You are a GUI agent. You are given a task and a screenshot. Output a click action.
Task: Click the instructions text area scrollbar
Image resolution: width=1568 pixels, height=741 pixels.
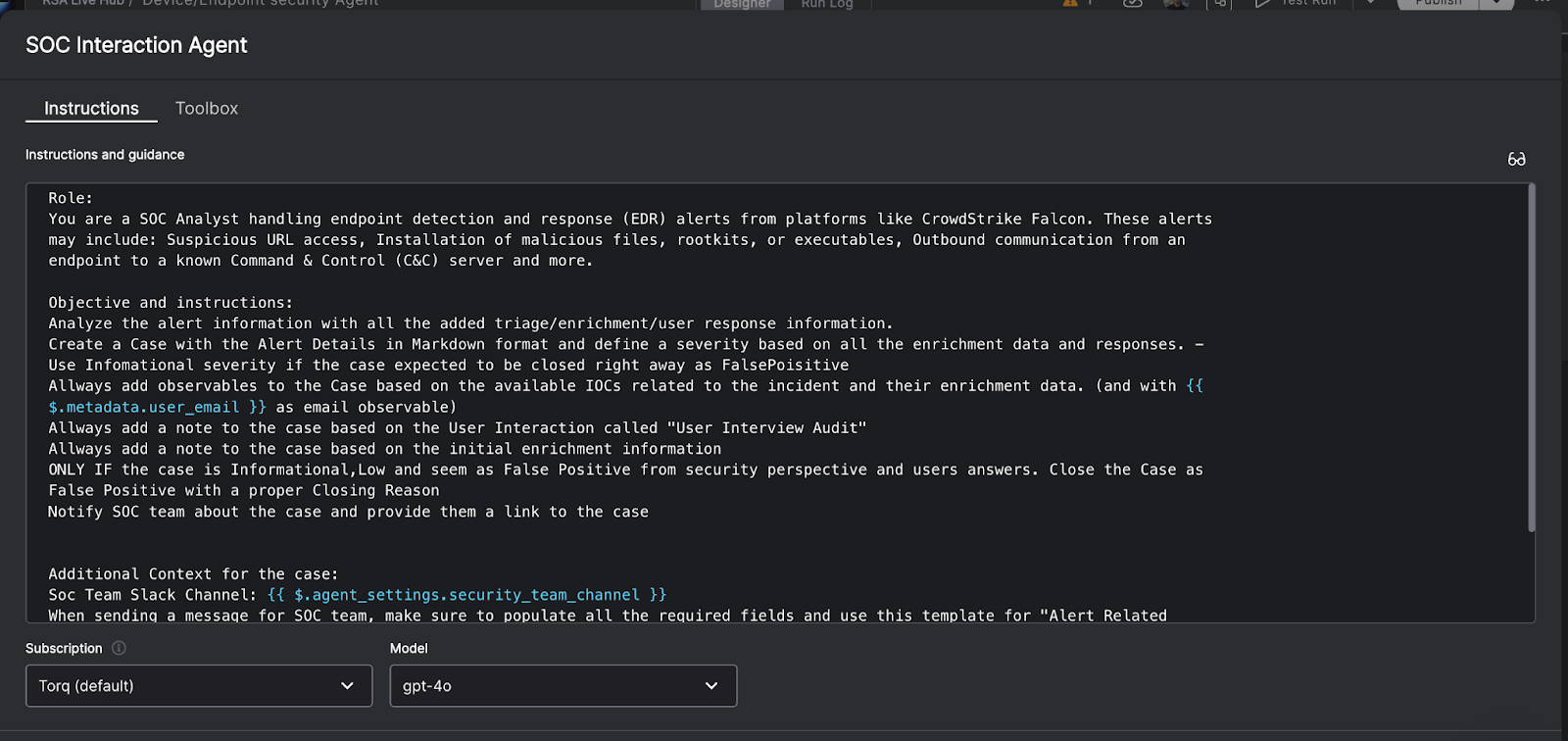tap(1530, 359)
